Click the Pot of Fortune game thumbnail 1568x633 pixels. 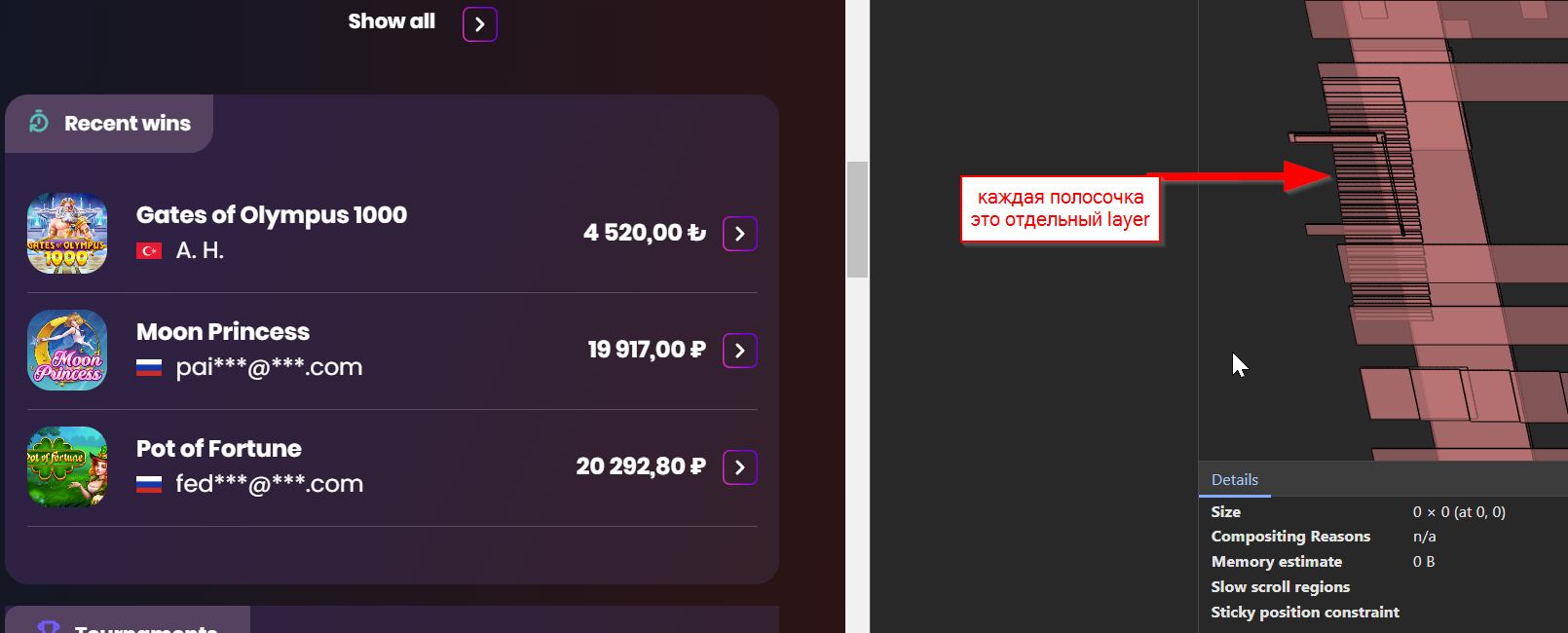pos(66,467)
